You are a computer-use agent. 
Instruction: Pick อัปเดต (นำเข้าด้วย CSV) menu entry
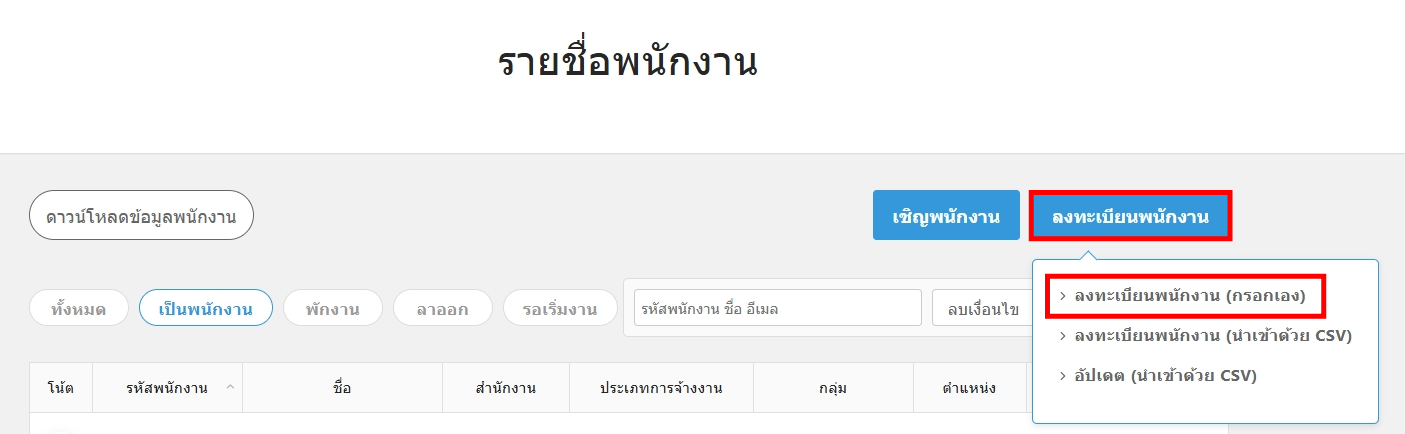click(x=1165, y=376)
